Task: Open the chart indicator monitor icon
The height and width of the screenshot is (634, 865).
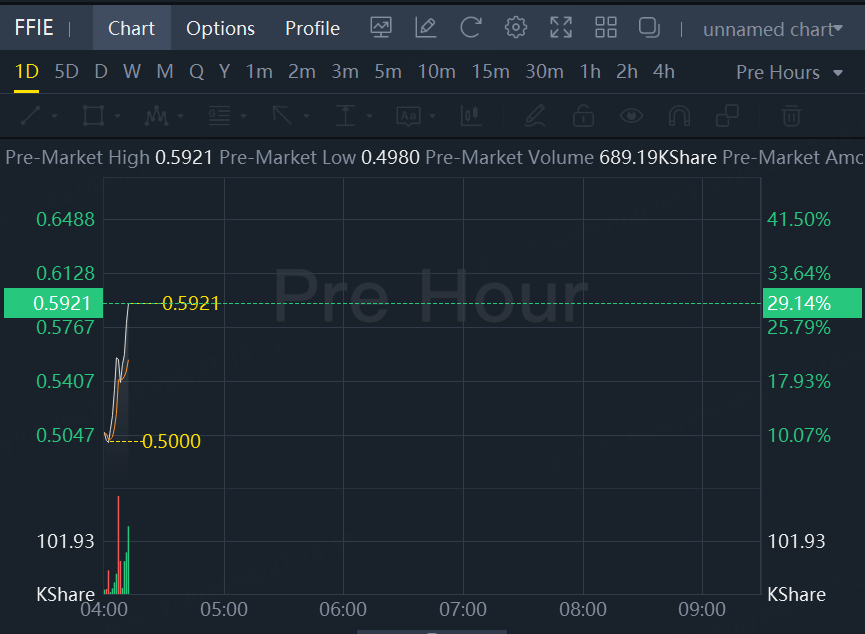Action: [x=381, y=27]
